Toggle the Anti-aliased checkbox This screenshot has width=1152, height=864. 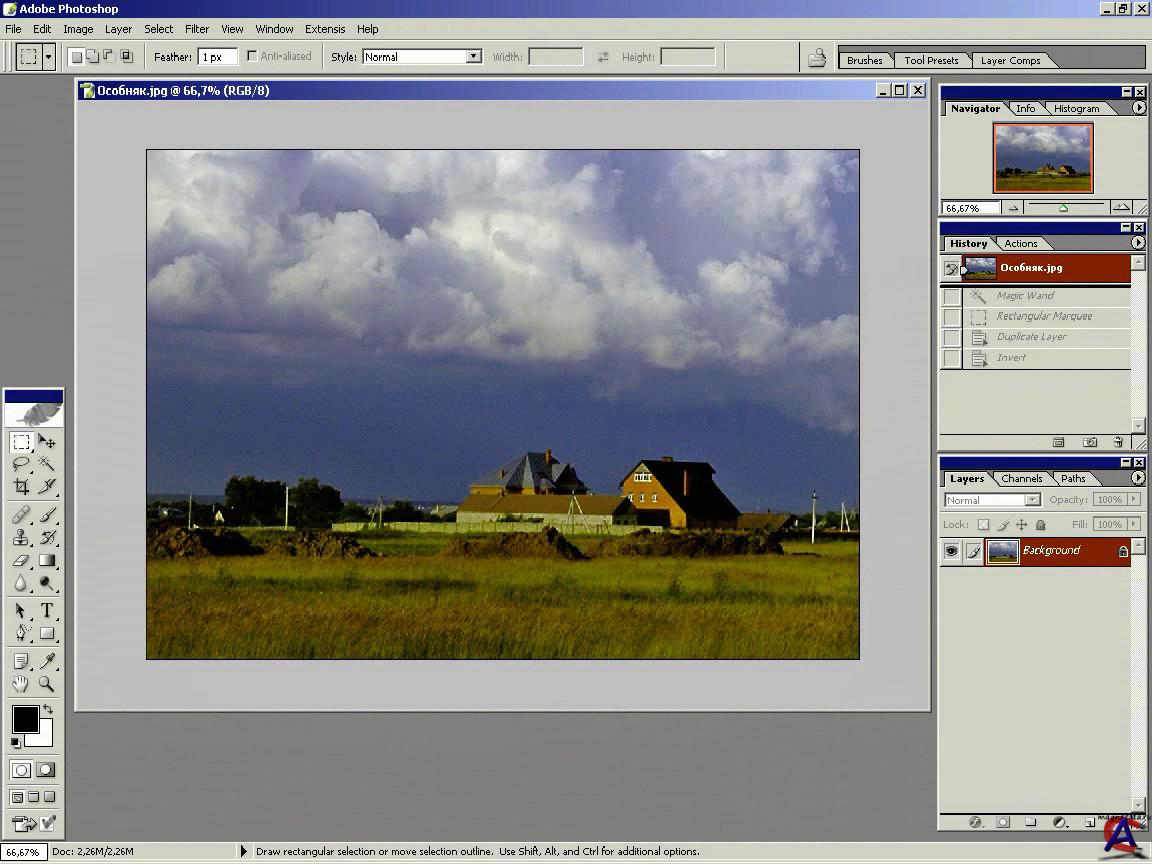[252, 57]
